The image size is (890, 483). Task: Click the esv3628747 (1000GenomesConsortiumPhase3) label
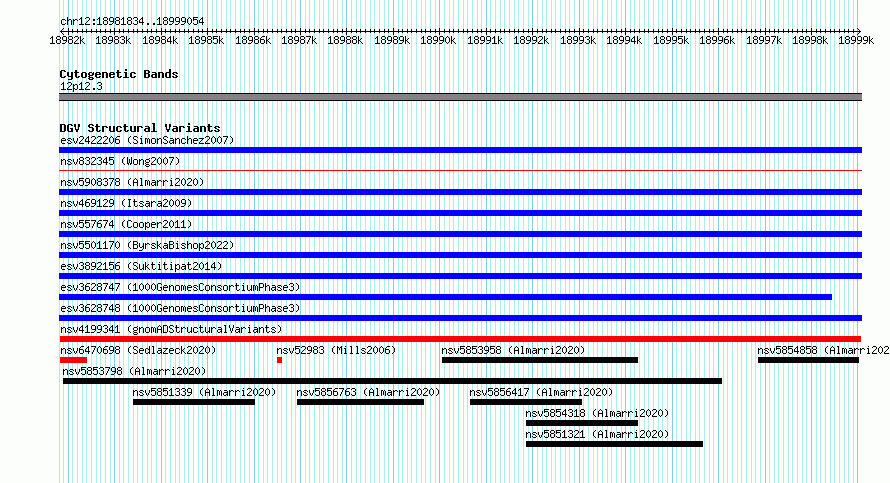click(180, 287)
